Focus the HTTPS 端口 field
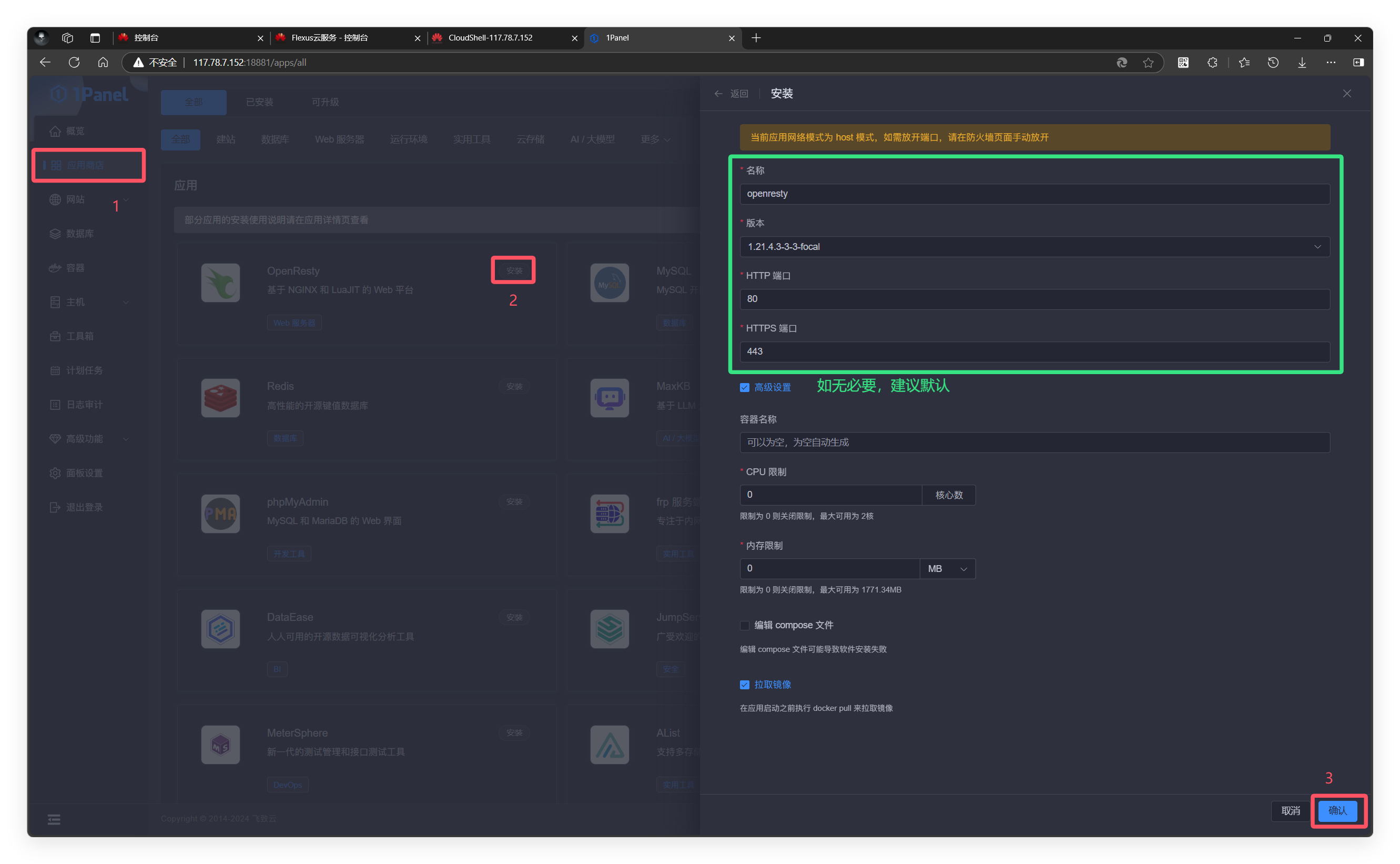The image size is (1400, 864). click(x=1034, y=351)
